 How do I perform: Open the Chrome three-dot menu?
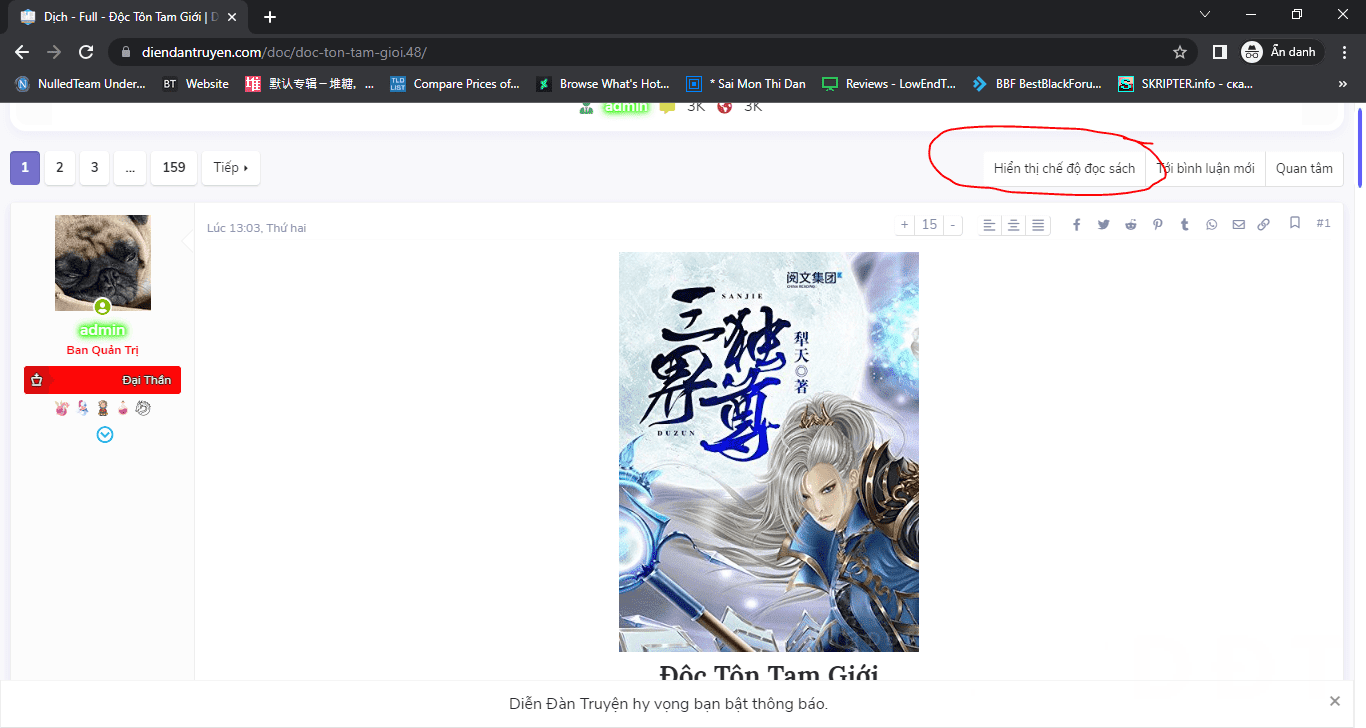click(1345, 52)
